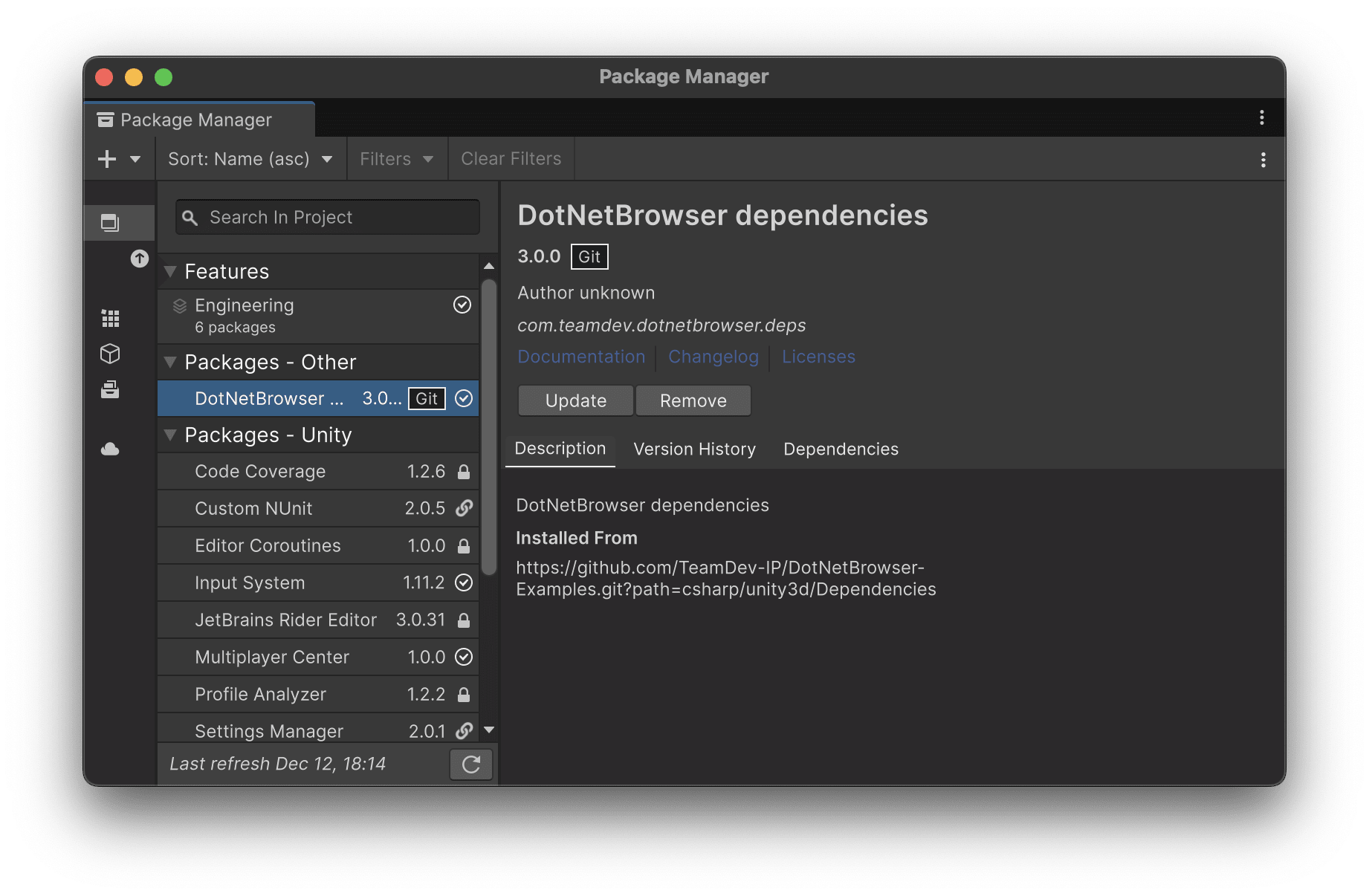Select the Engineering feature row
The width and height of the screenshot is (1369, 896).
pyautogui.click(x=318, y=316)
